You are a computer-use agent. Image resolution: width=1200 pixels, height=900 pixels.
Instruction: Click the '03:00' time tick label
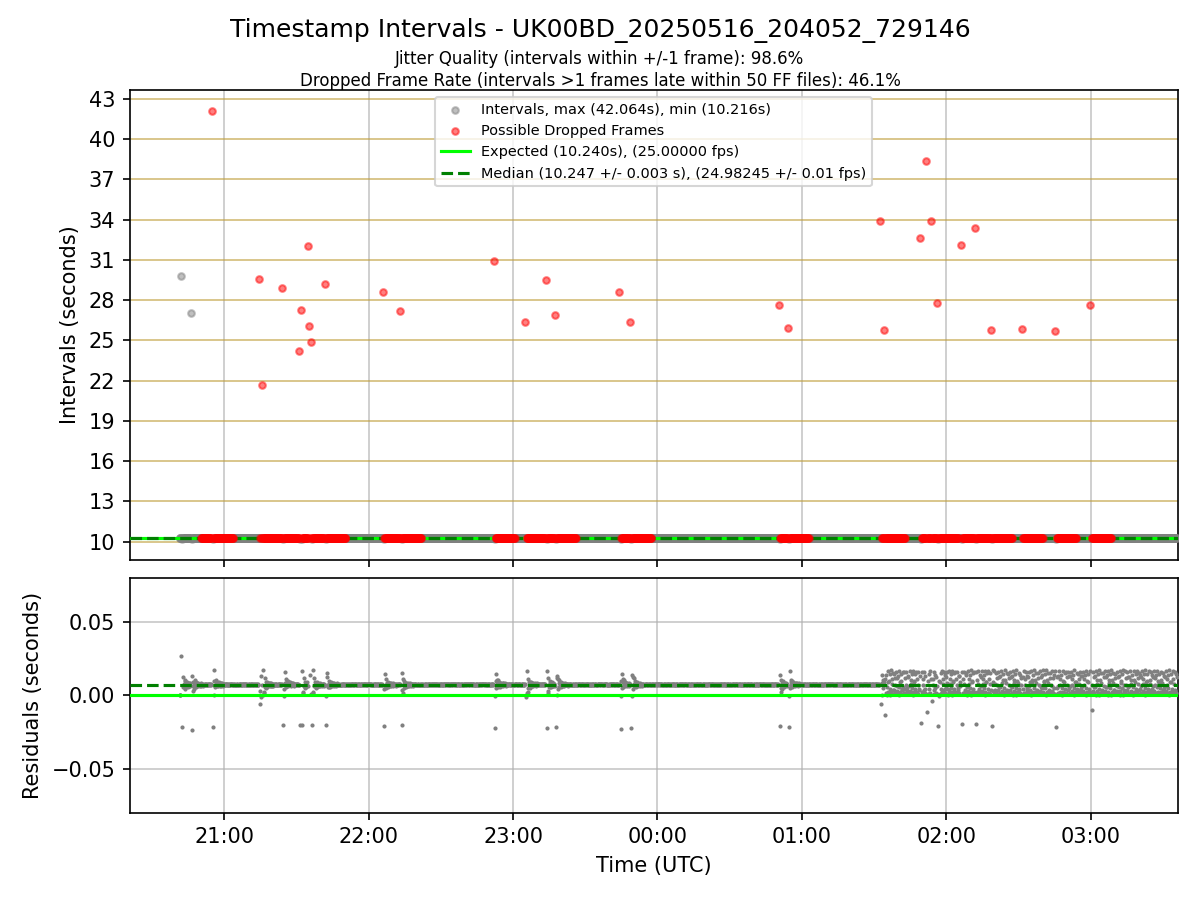(1090, 834)
